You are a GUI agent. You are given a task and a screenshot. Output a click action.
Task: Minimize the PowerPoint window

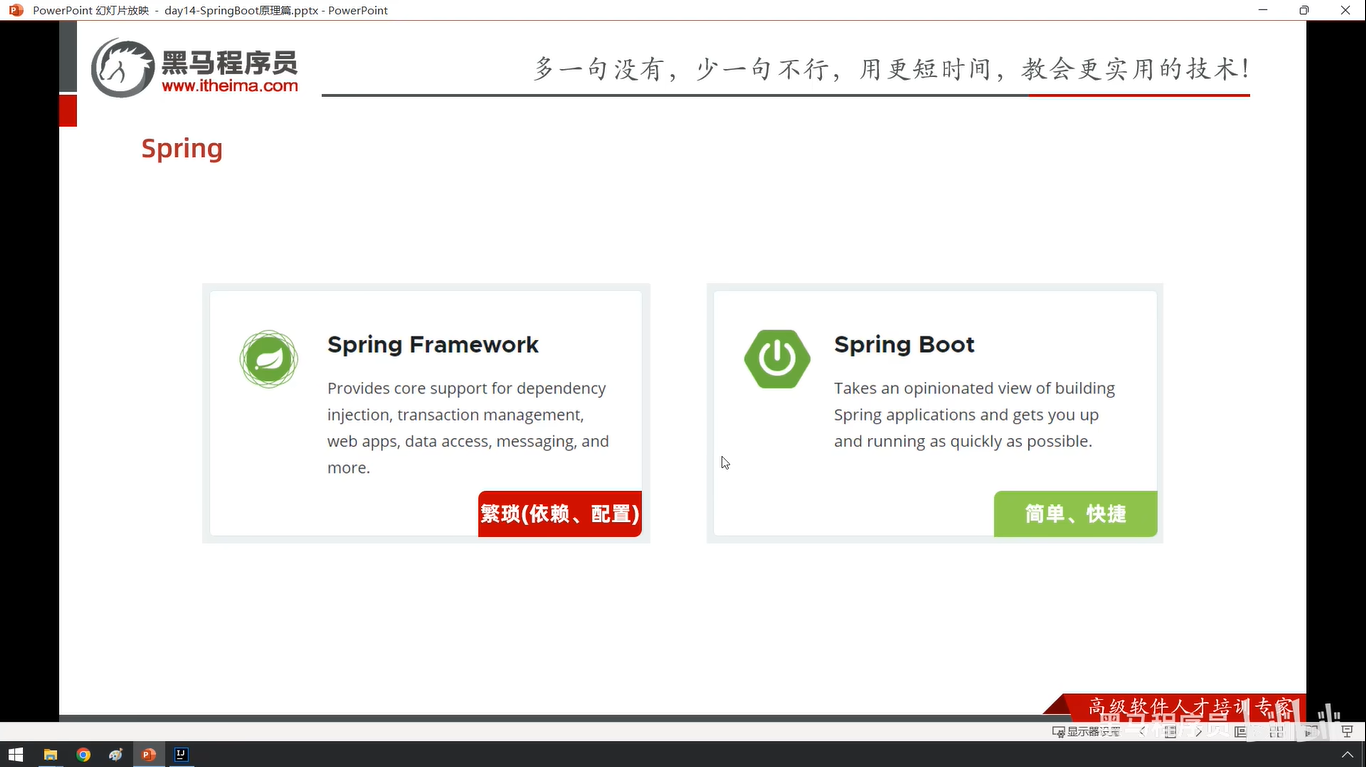(1263, 10)
